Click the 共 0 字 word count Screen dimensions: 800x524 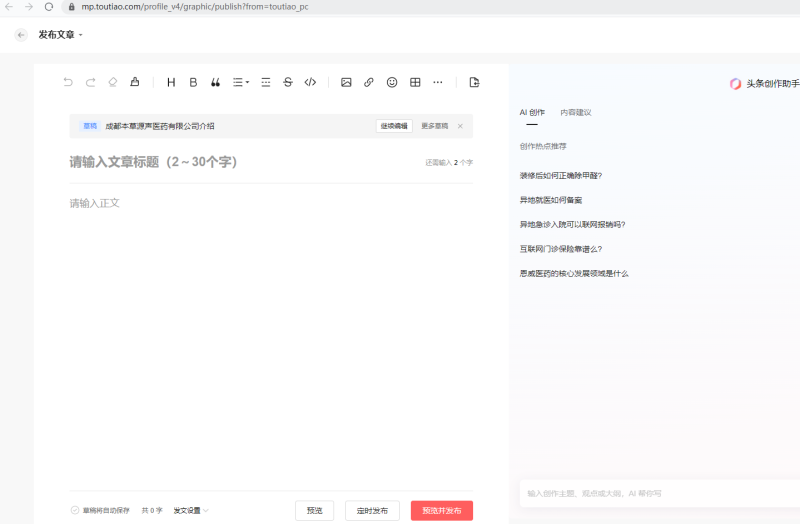coord(152,510)
